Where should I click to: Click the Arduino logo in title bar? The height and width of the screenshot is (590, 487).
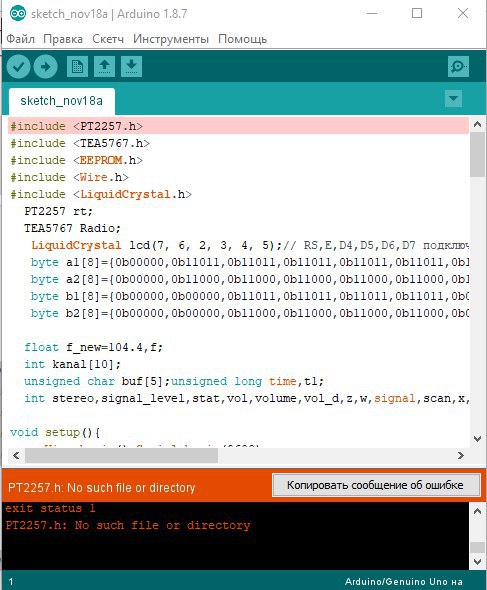[18, 14]
